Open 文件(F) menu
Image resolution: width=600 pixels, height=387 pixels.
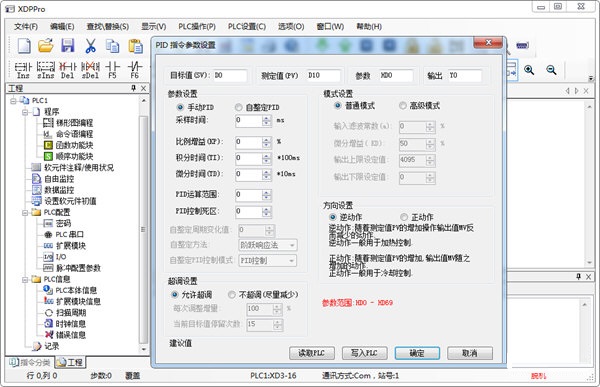[x=26, y=26]
